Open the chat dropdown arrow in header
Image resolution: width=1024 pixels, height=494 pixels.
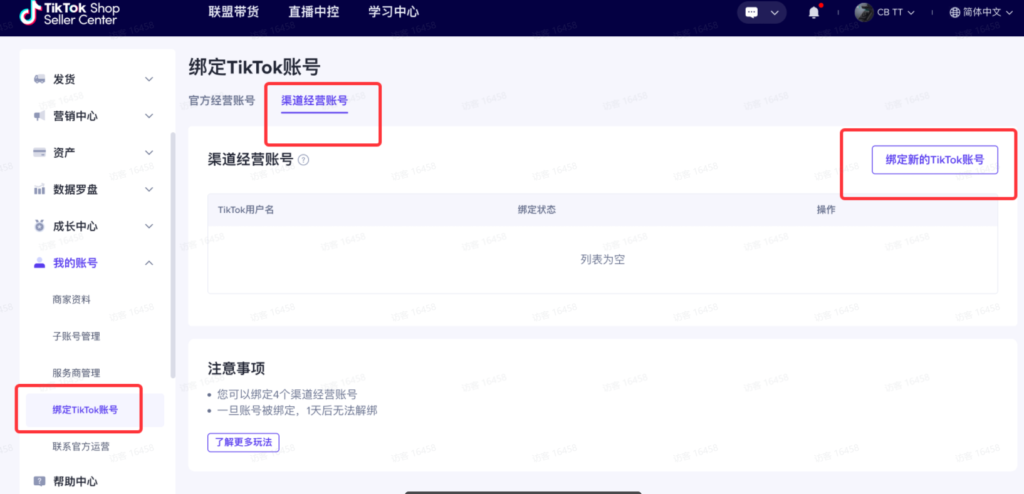point(775,12)
